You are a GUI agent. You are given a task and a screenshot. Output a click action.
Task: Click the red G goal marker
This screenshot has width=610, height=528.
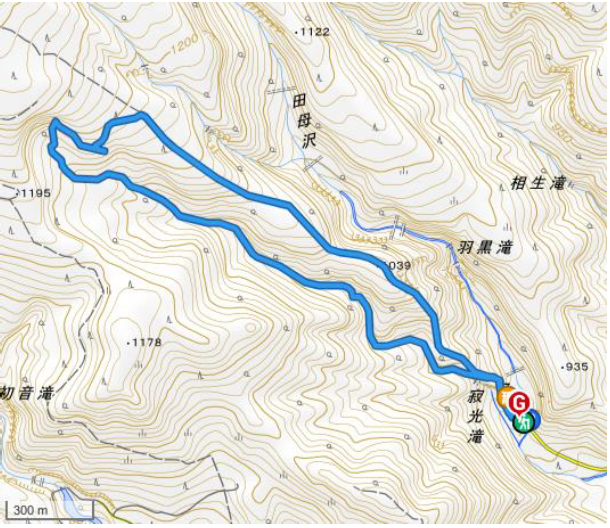519,403
